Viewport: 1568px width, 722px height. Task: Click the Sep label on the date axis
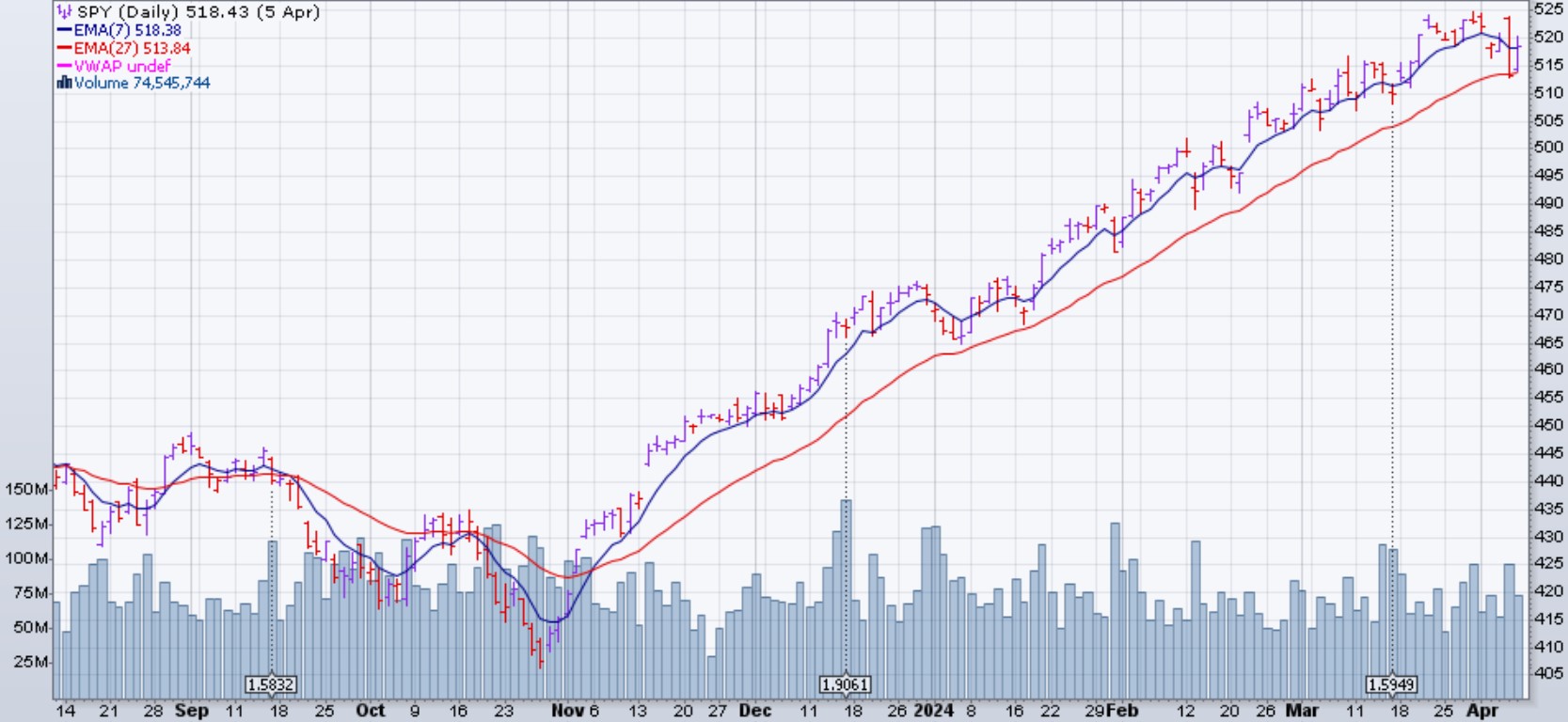191,711
